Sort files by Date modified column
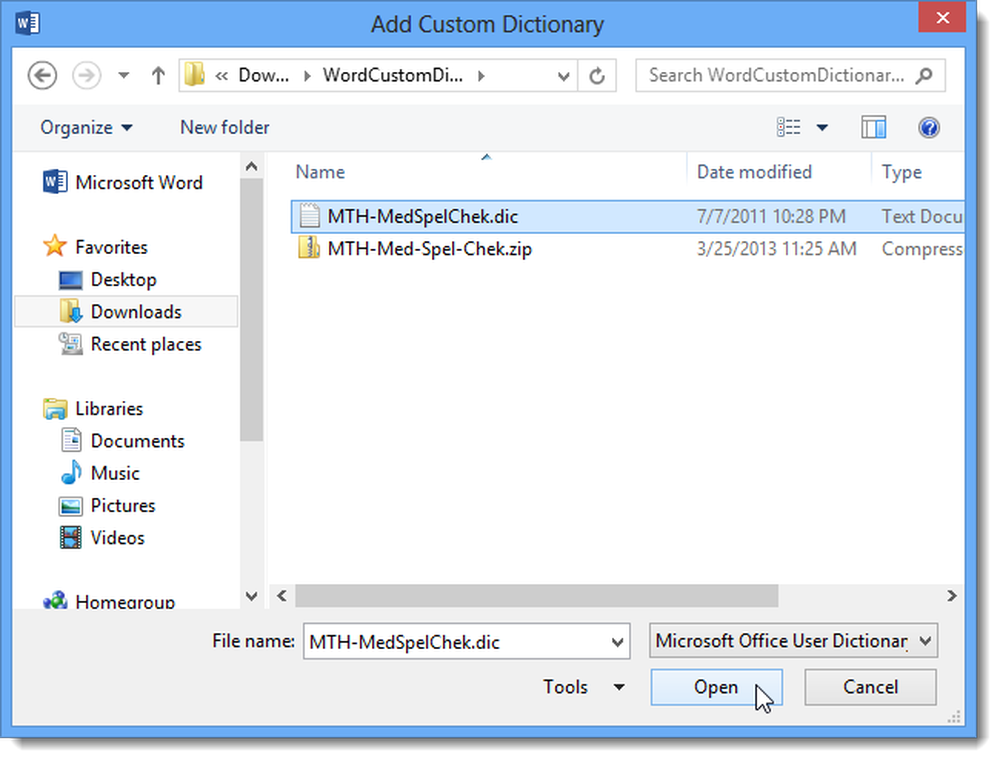 [754, 172]
